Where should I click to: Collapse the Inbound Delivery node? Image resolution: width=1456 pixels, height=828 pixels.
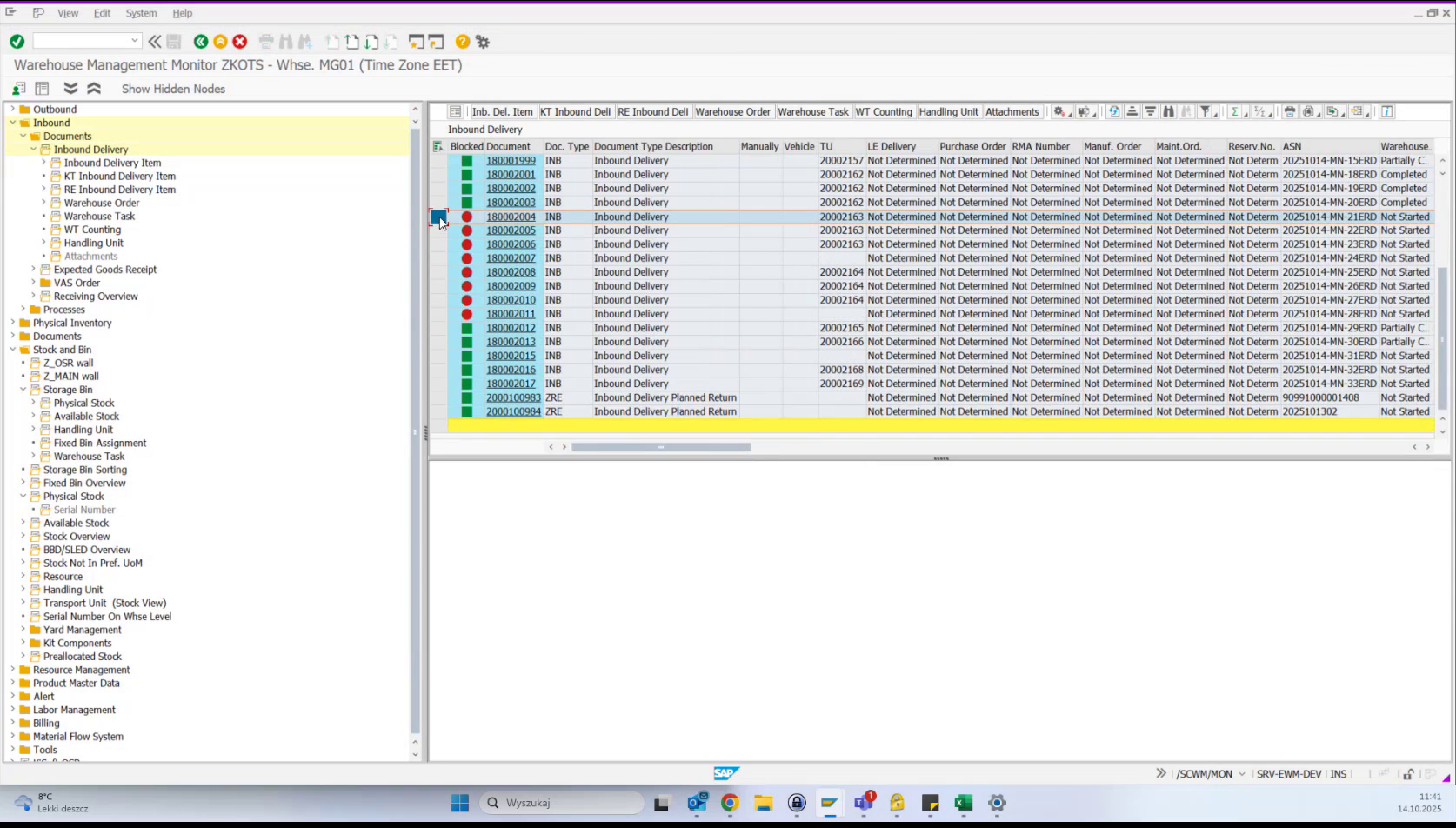coord(33,149)
